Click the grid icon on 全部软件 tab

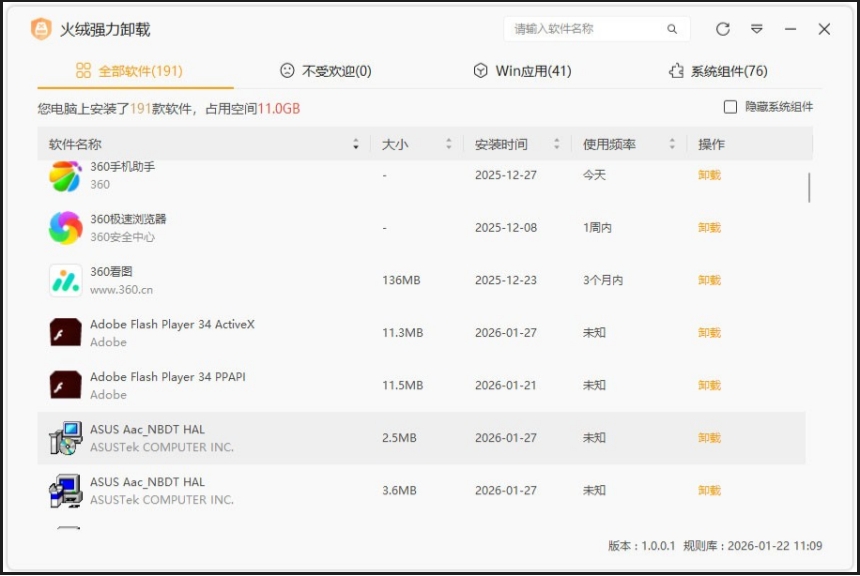pos(83,70)
